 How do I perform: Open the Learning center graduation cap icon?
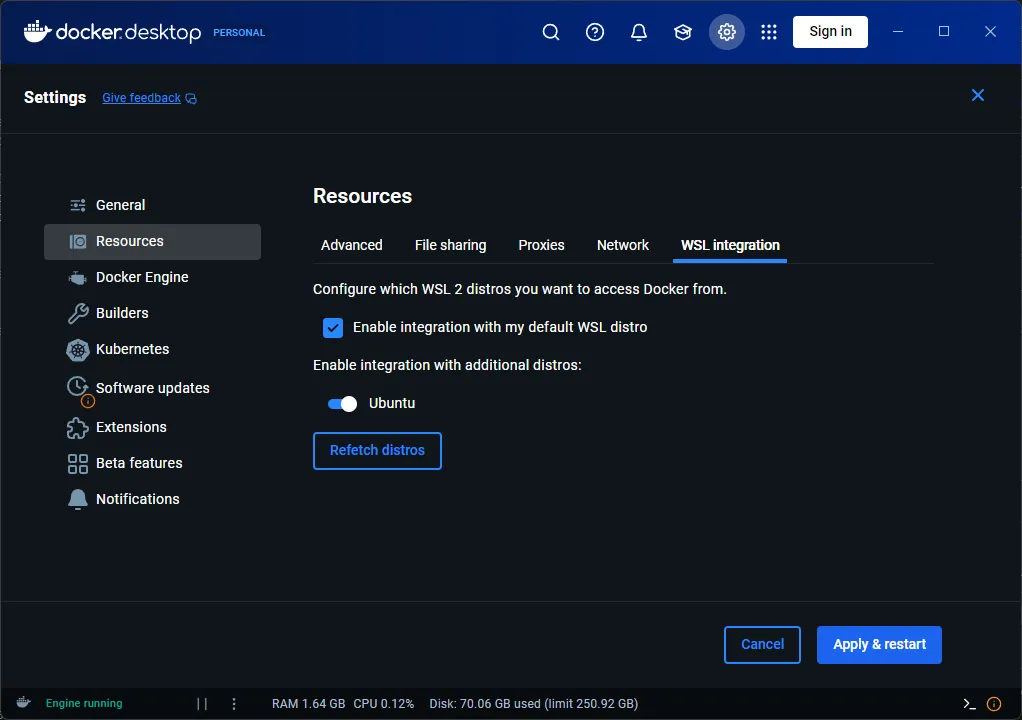[682, 32]
